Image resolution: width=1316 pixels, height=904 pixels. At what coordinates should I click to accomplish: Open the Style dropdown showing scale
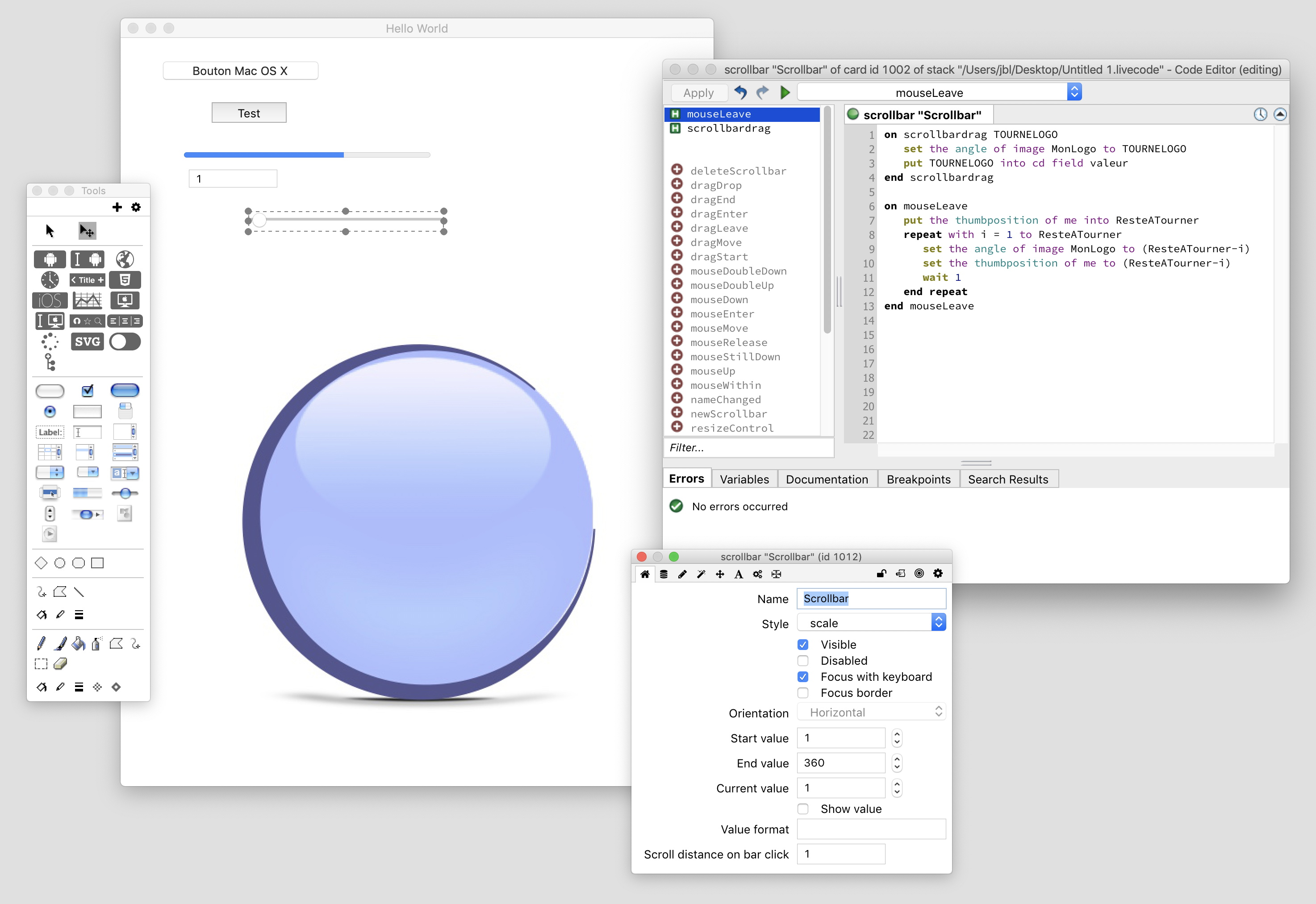pos(871,622)
